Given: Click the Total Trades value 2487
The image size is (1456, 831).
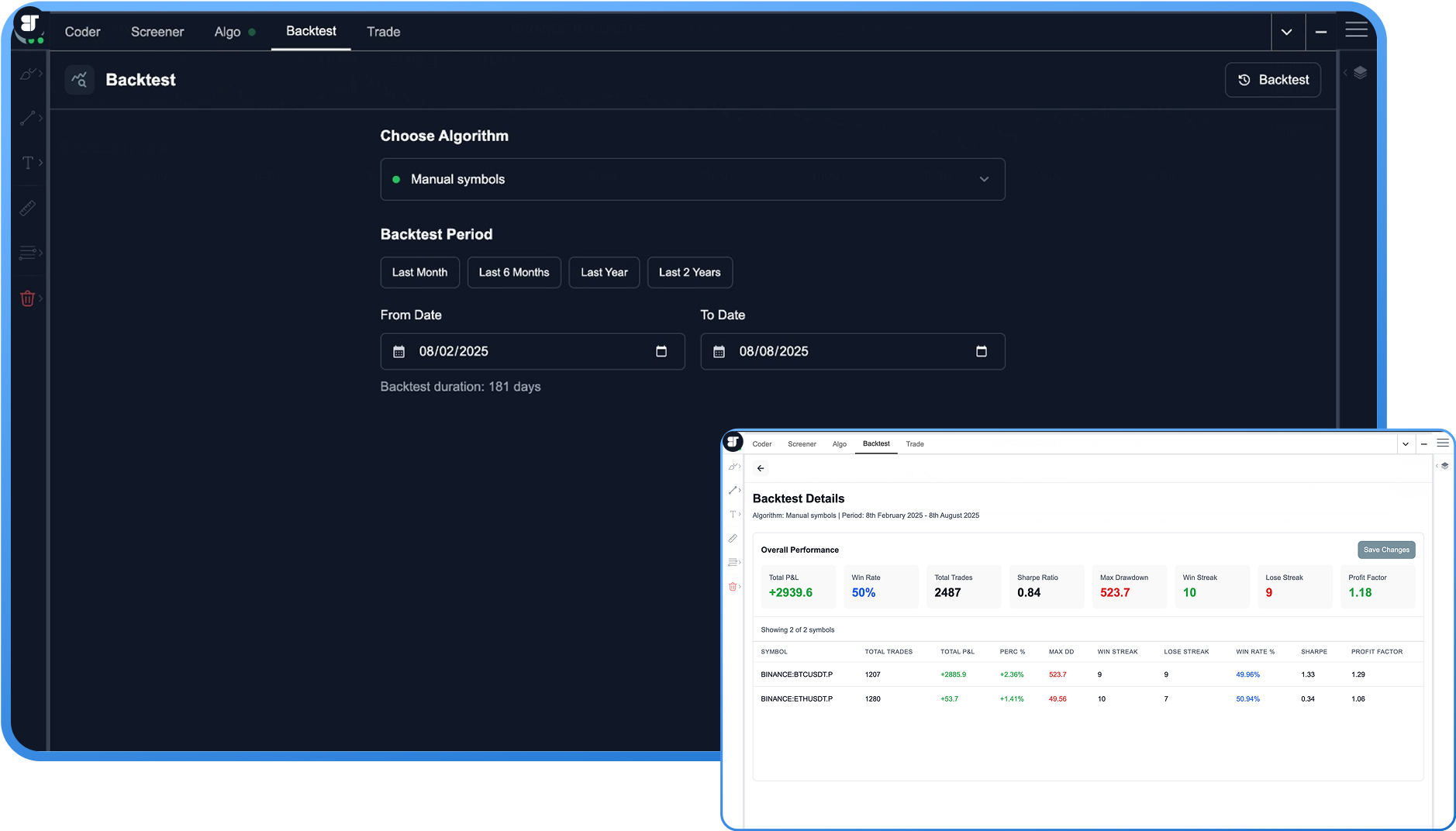Looking at the screenshot, I should [947, 592].
